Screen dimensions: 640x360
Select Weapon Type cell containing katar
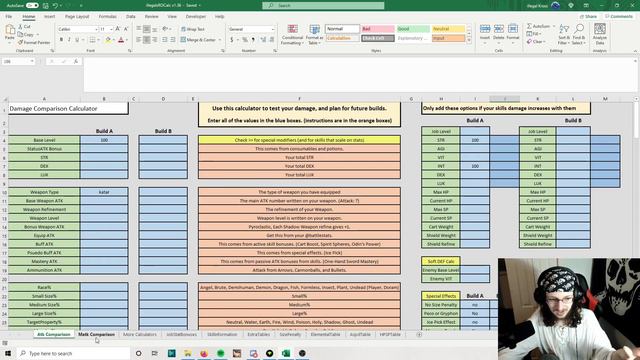(104, 192)
